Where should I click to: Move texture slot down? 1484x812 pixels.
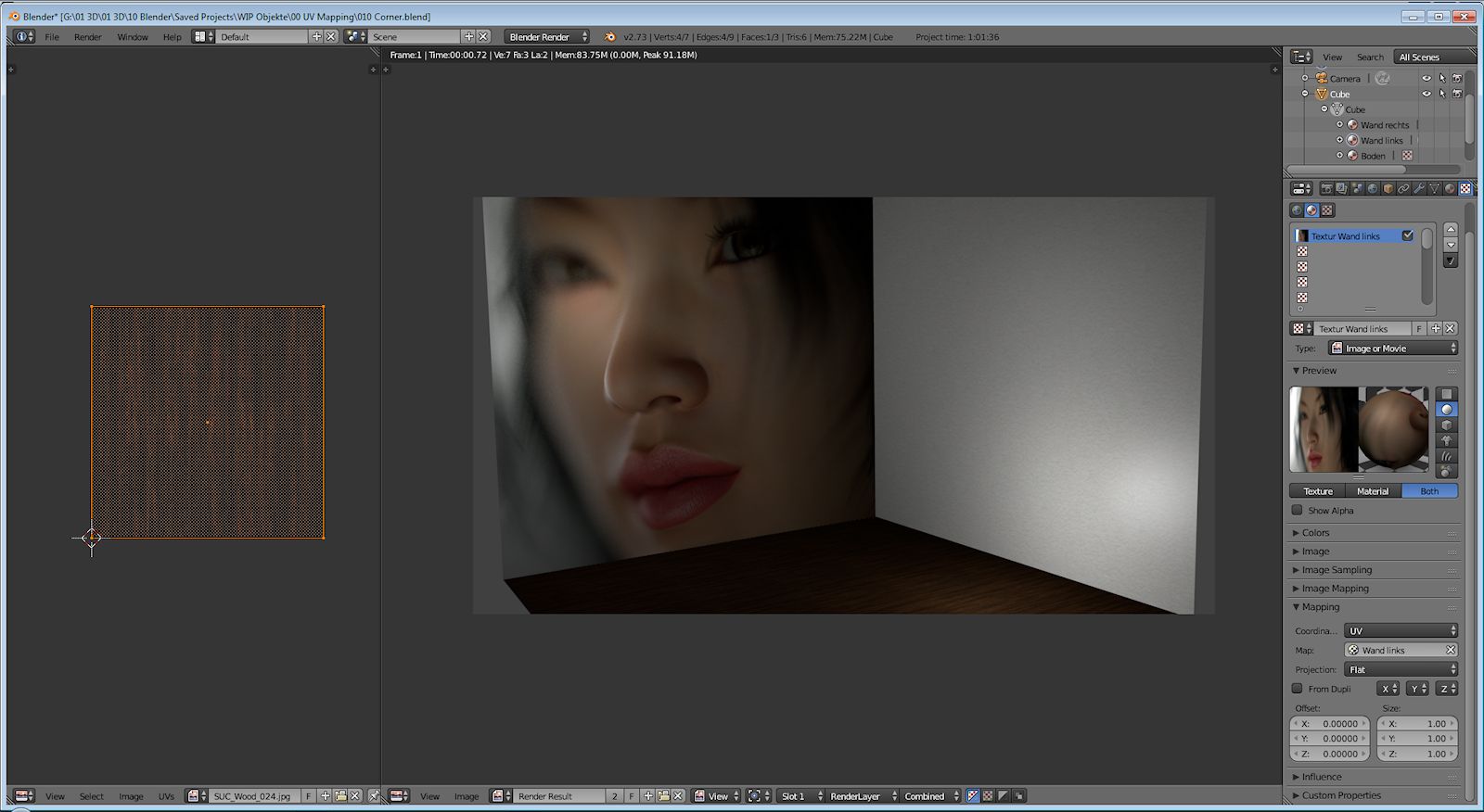point(1451,245)
